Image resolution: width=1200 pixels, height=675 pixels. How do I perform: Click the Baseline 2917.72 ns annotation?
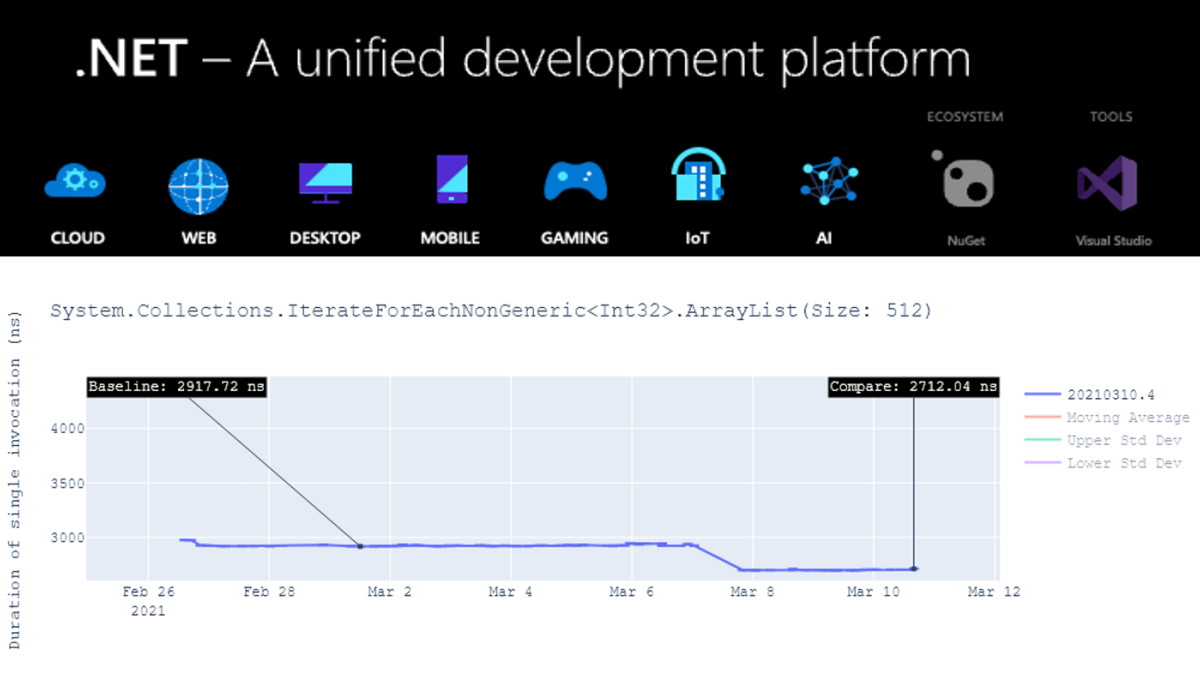pos(177,387)
